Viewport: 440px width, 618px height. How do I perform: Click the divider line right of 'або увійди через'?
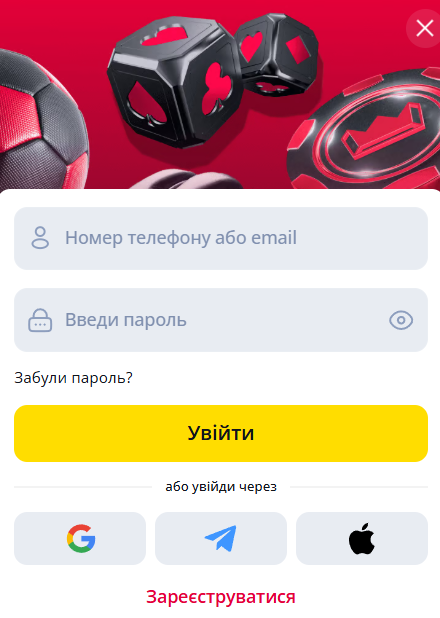359,487
